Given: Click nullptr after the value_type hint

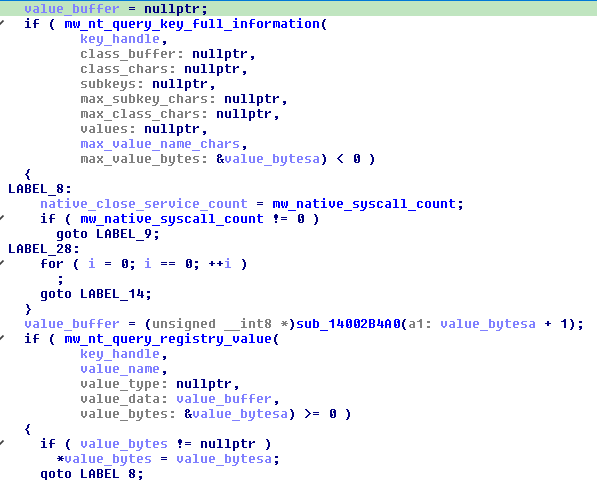Looking at the screenshot, I should click(x=204, y=384).
